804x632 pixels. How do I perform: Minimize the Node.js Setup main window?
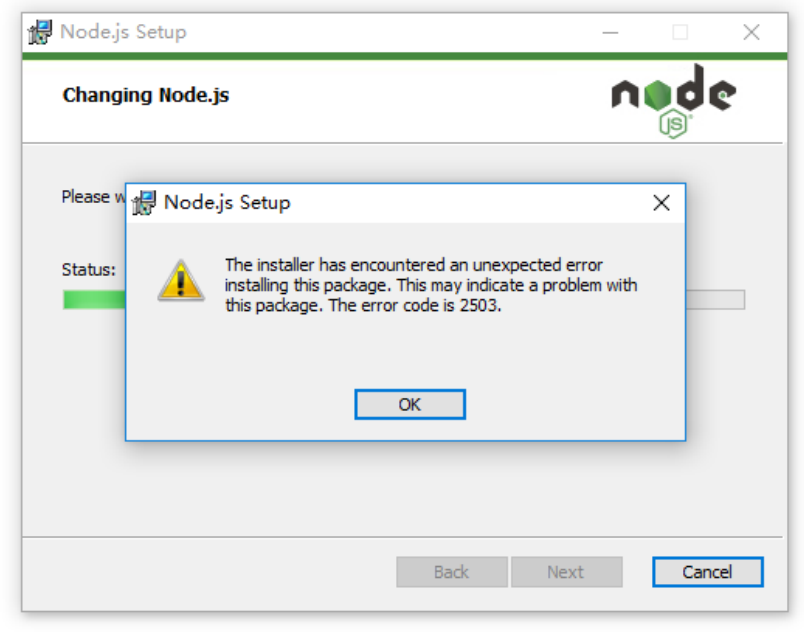coord(610,32)
